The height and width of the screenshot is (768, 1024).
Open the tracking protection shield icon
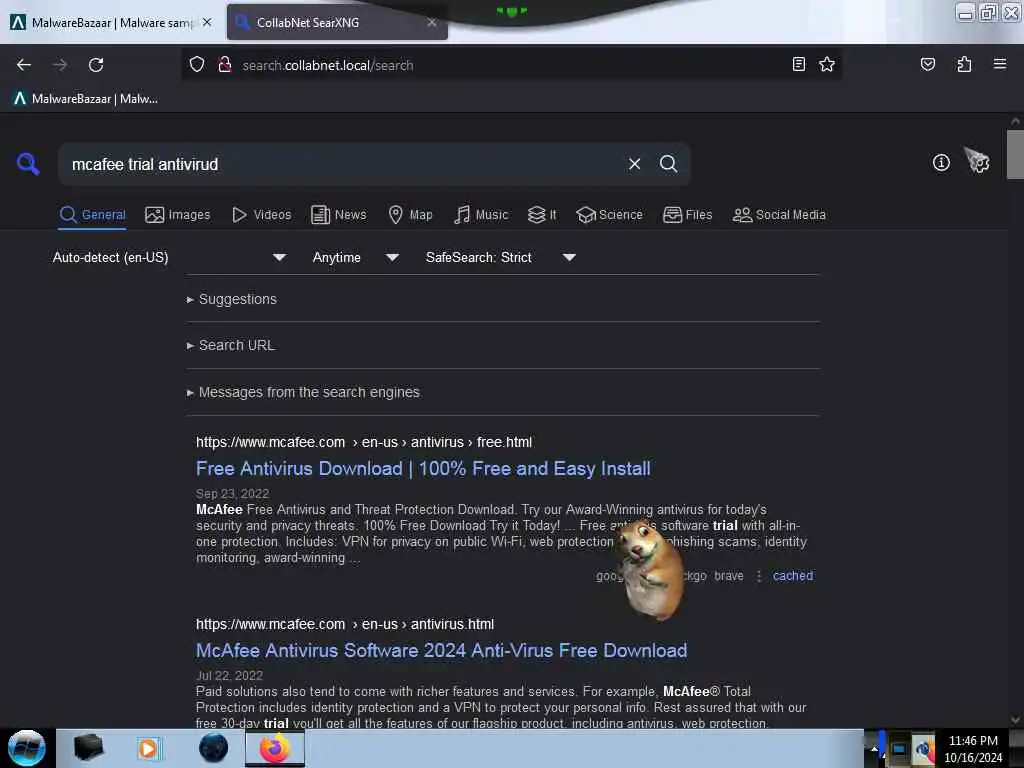(197, 65)
